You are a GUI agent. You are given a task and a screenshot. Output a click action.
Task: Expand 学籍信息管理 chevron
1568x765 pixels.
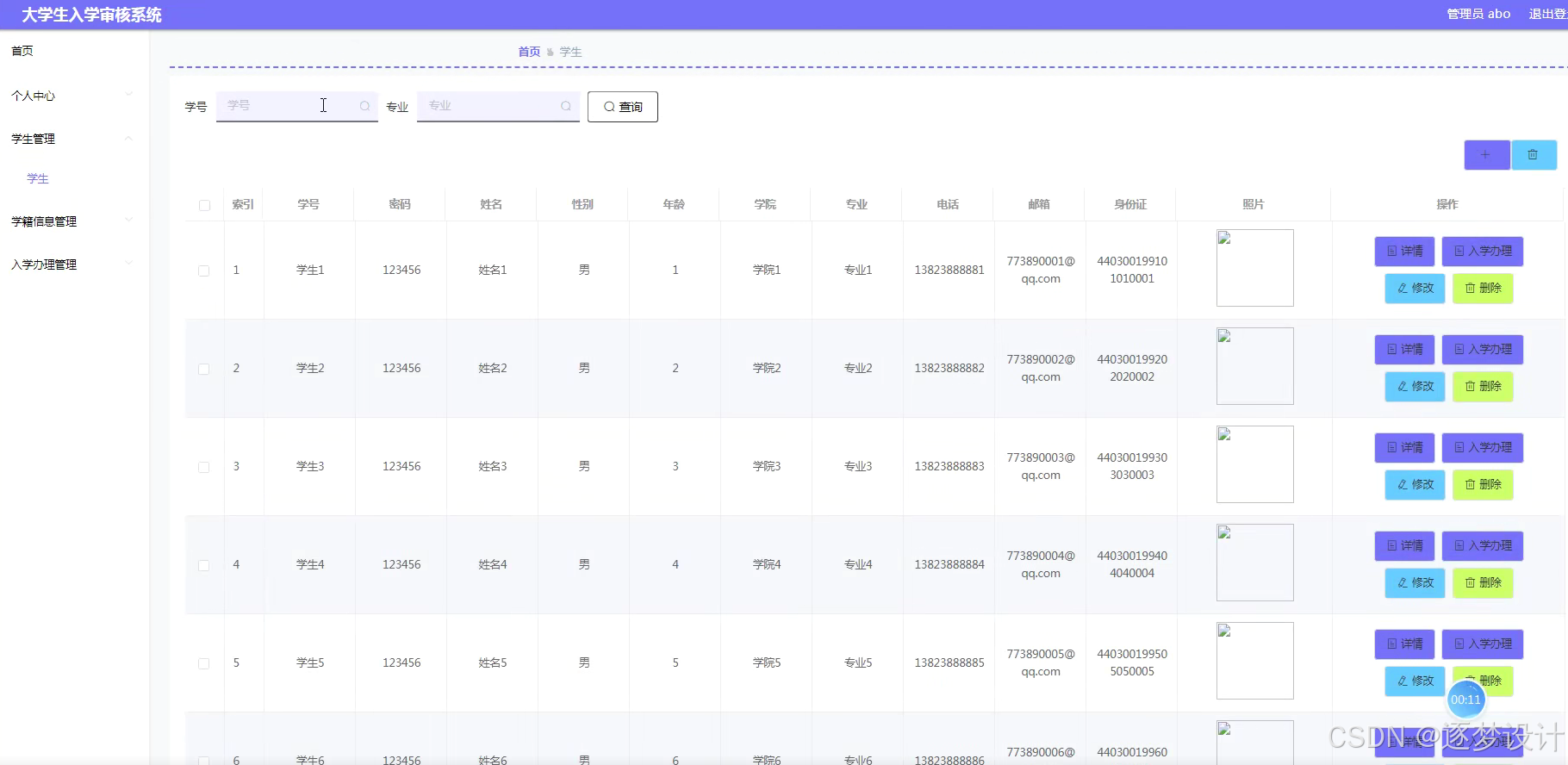pyautogui.click(x=128, y=221)
